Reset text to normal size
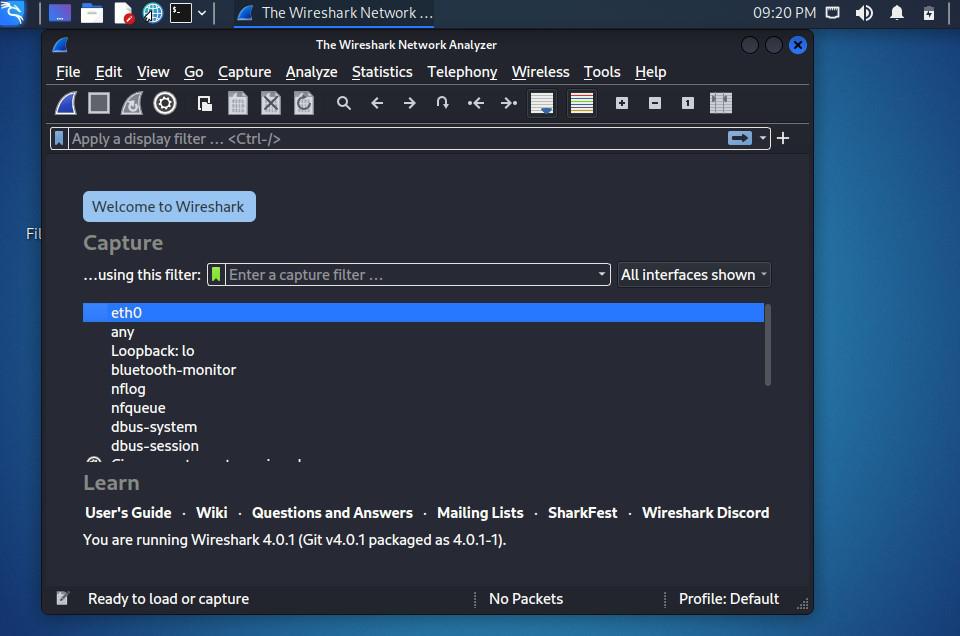Screen dimensions: 960x636 tap(688, 103)
